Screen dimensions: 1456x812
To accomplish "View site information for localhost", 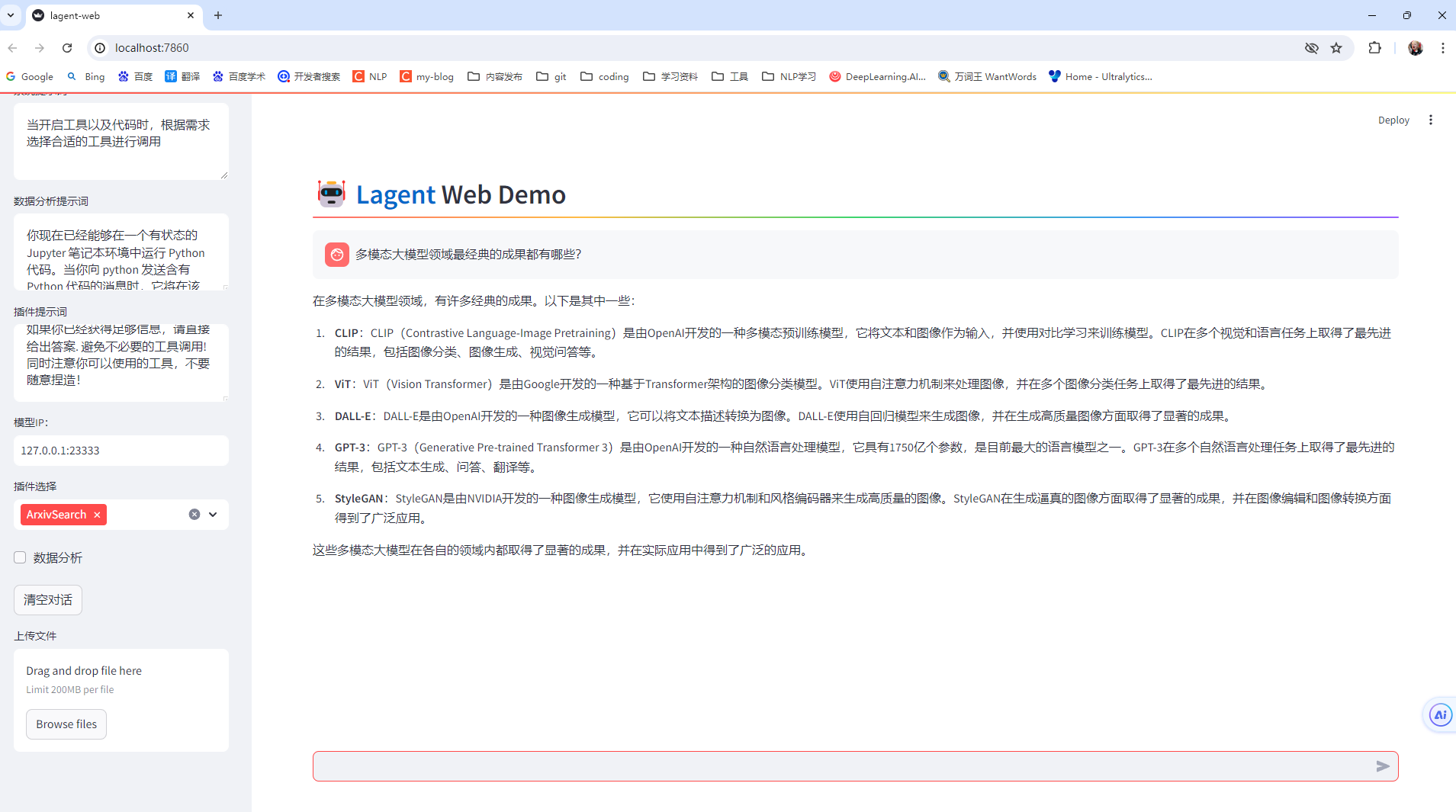I will click(100, 48).
